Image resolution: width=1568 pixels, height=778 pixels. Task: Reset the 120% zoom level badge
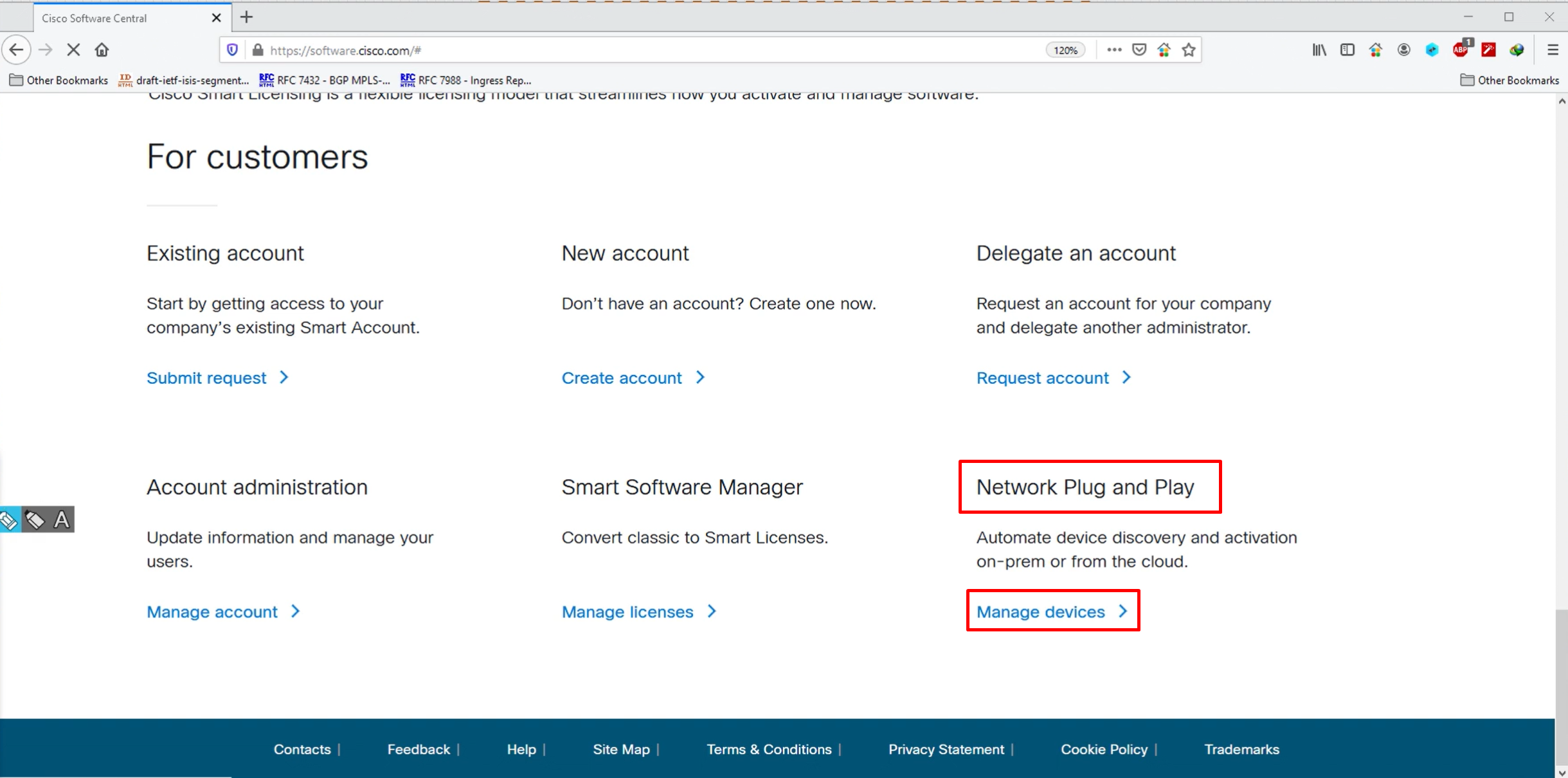1065,50
